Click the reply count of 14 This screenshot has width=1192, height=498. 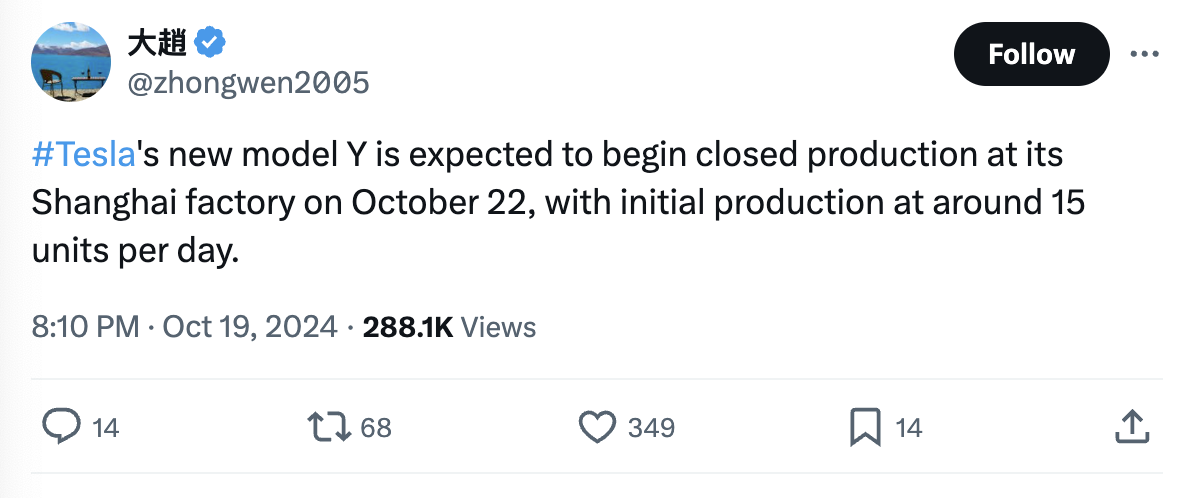105,429
